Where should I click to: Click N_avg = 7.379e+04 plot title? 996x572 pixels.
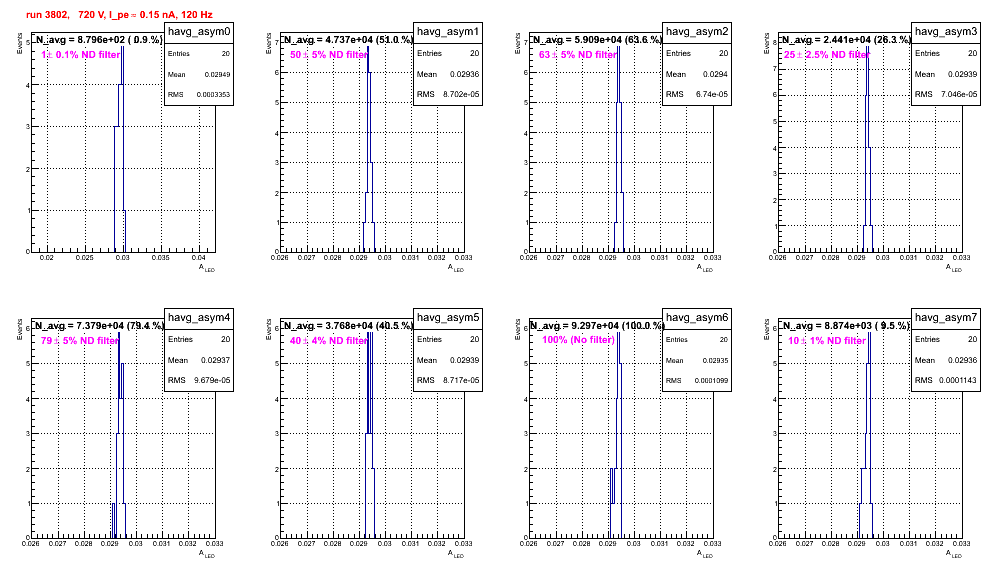click(99, 325)
